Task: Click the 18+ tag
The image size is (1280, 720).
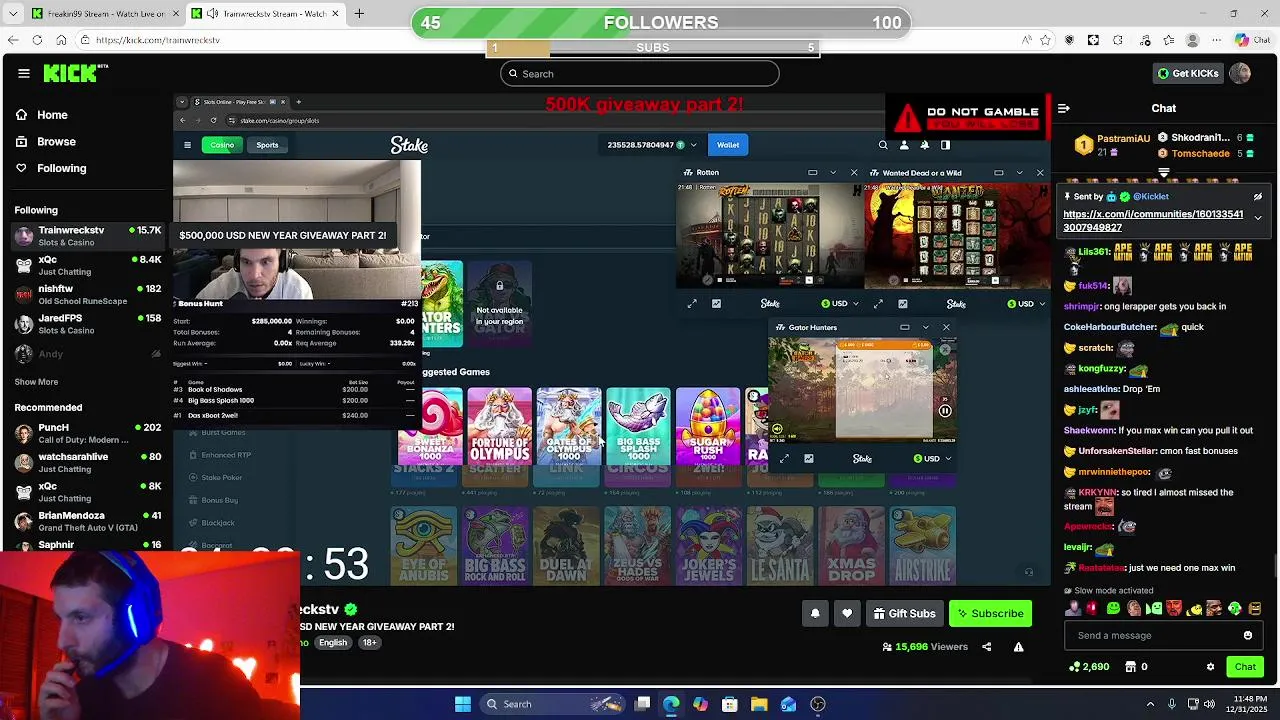Action: tap(369, 643)
